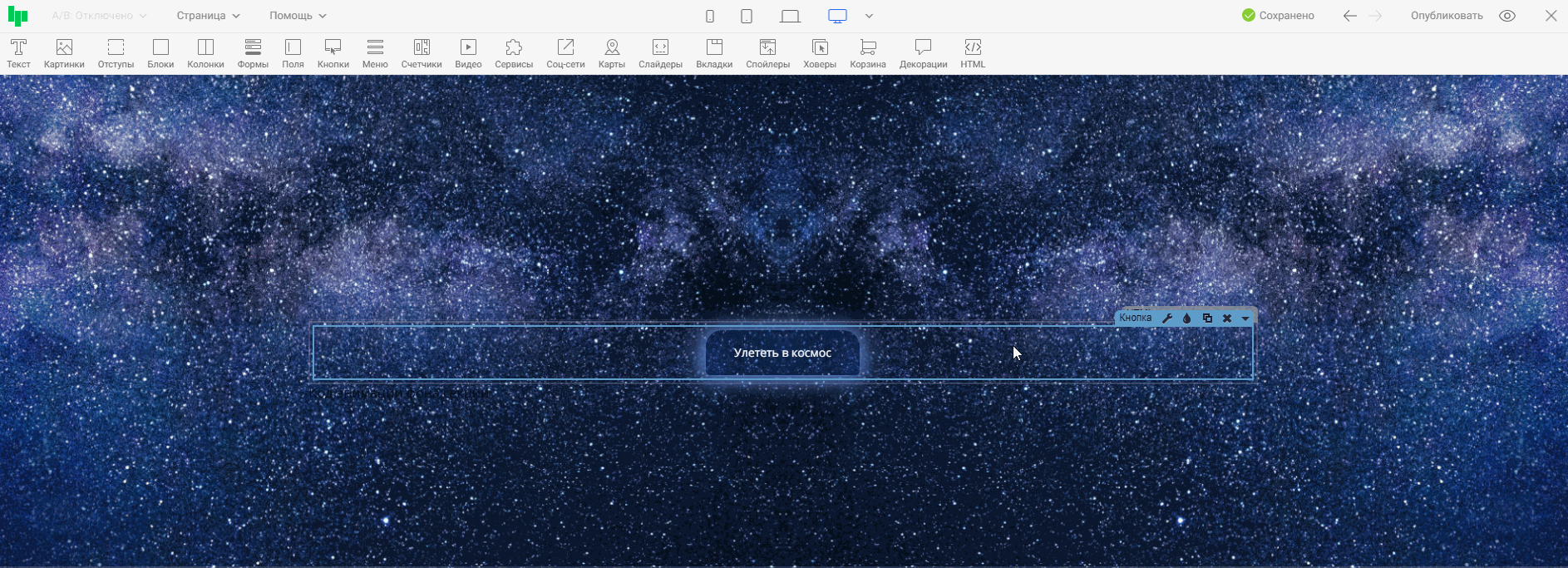
Task: Add an HTML code block
Action: click(x=973, y=53)
